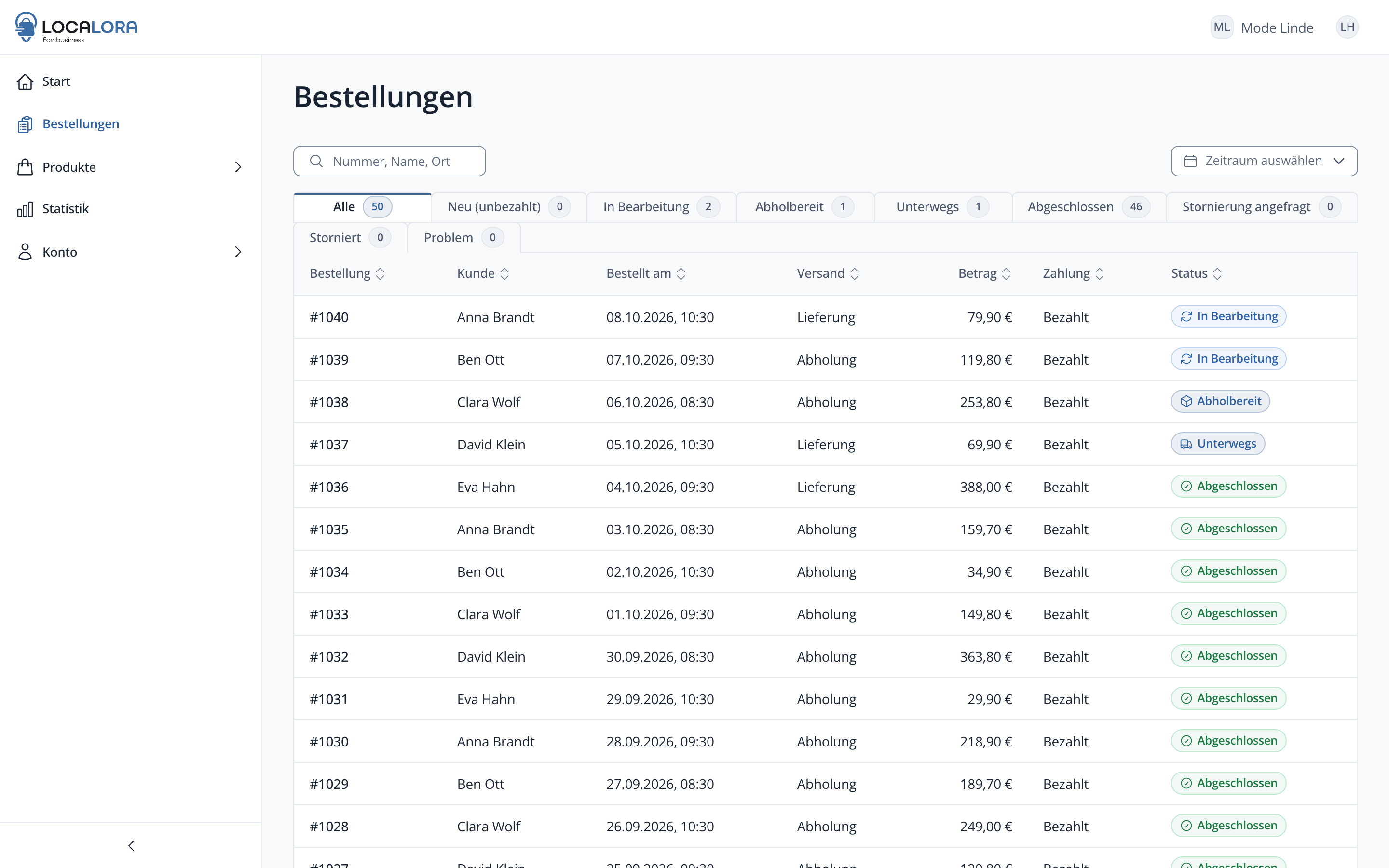Sort by Zahlung column arrows
Image resolution: width=1389 pixels, height=868 pixels.
(1099, 274)
